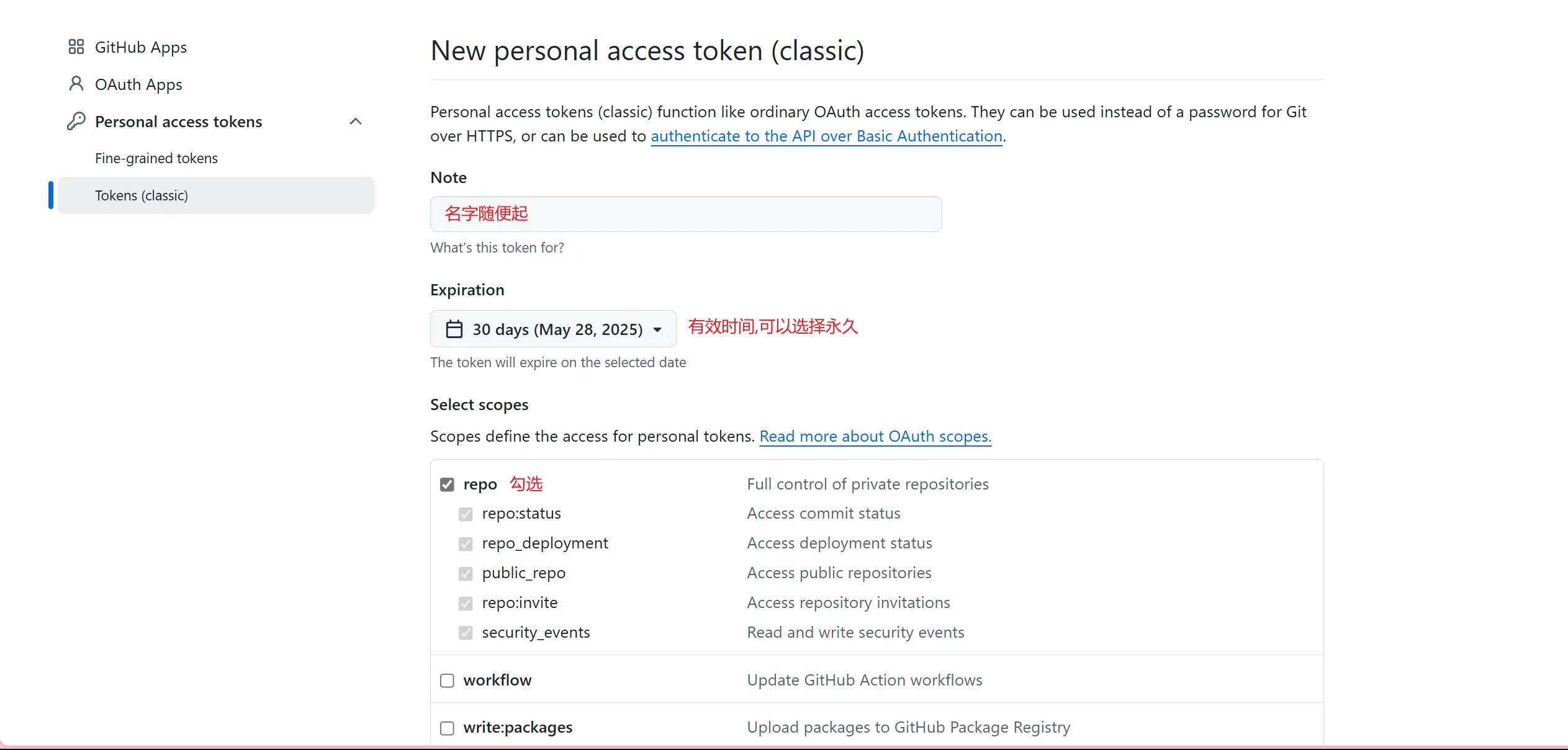Click the GitHub Apps grid icon
Screen dimensions: 1568x750
click(76, 47)
